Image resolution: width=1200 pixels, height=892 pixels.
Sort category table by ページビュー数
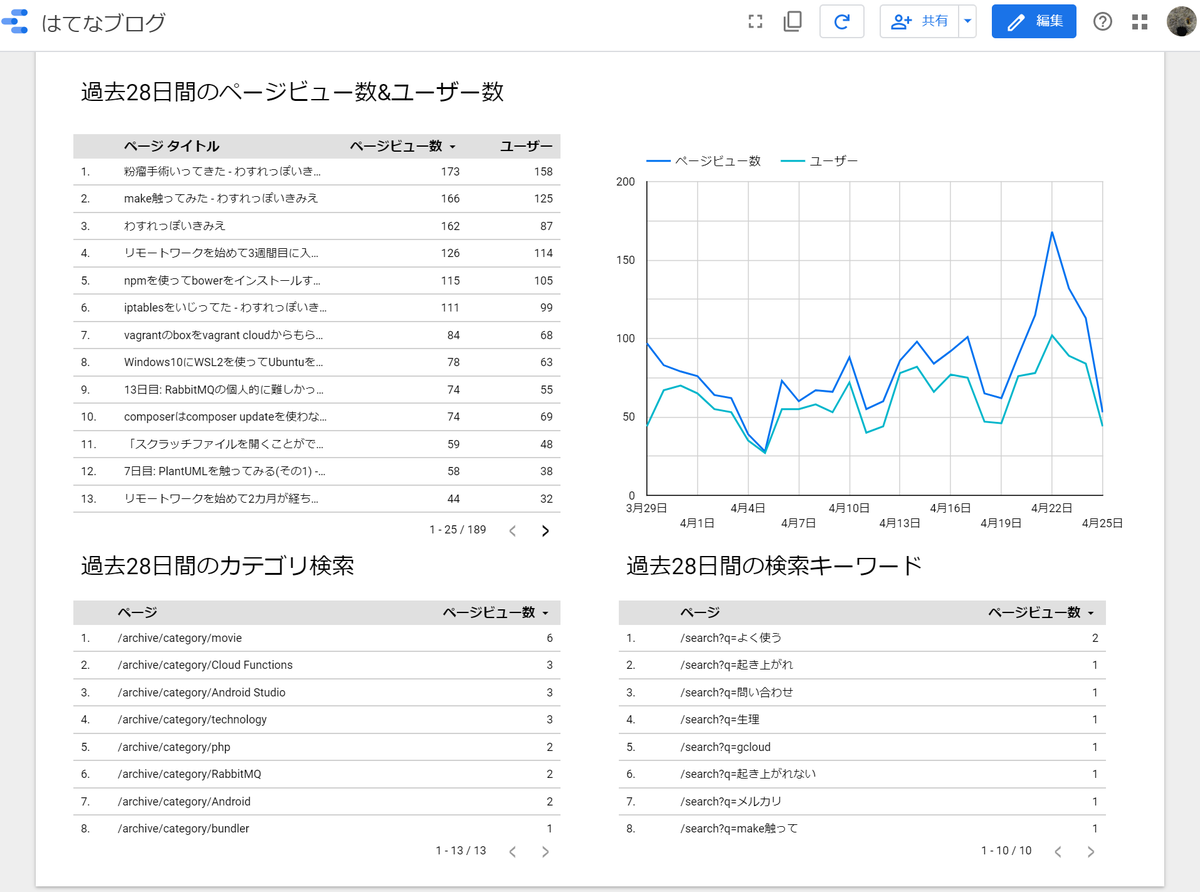pos(496,612)
